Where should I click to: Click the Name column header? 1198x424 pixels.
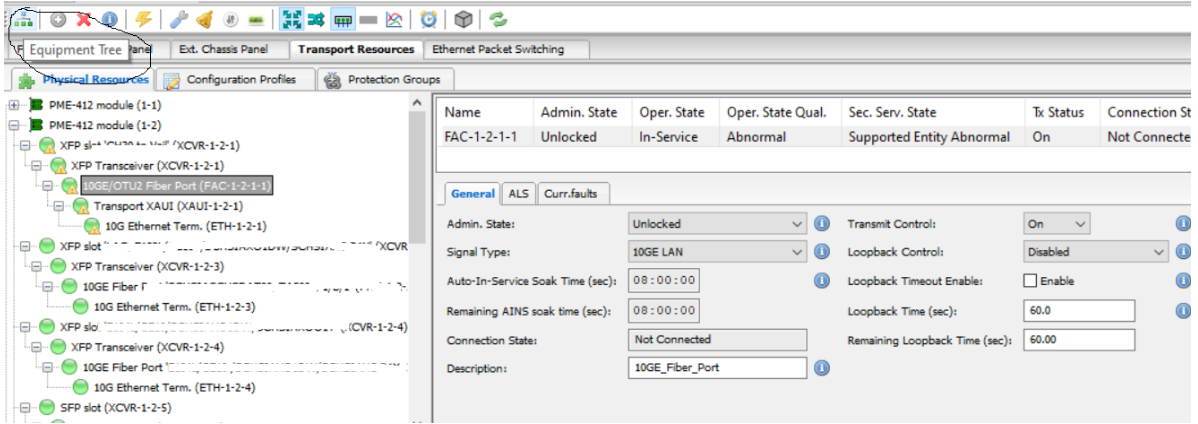click(x=461, y=112)
